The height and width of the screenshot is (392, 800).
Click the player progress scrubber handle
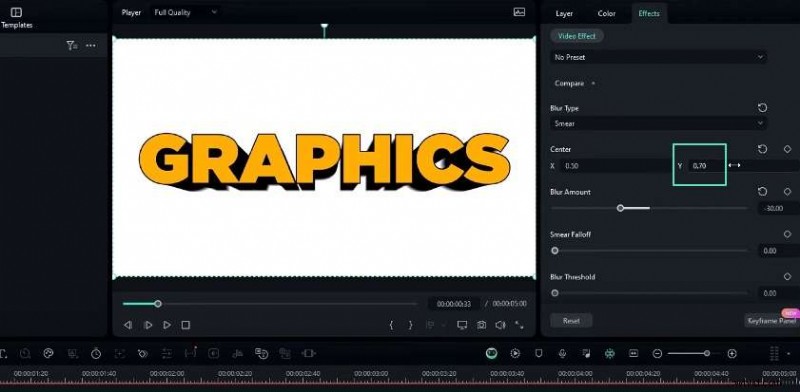coord(158,304)
